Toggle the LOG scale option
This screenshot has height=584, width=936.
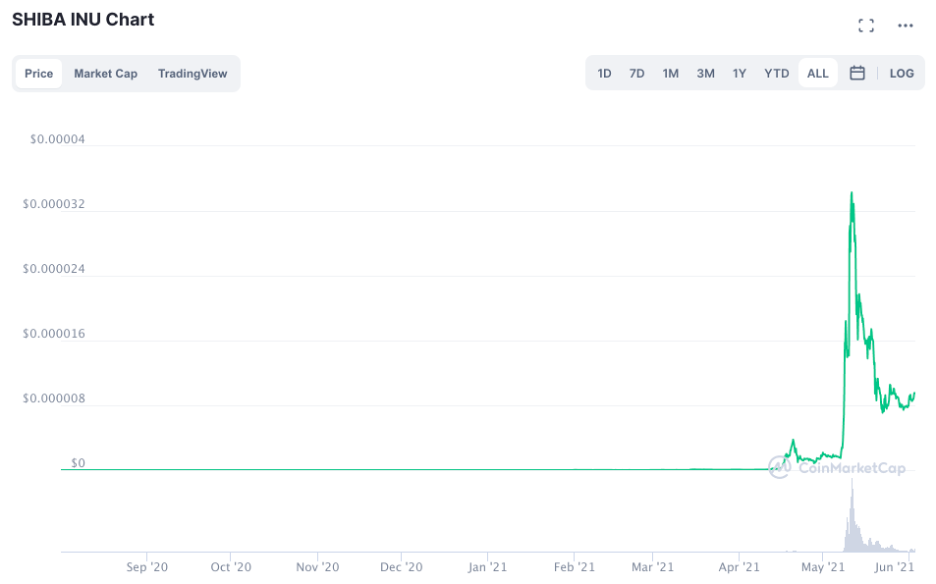(901, 73)
